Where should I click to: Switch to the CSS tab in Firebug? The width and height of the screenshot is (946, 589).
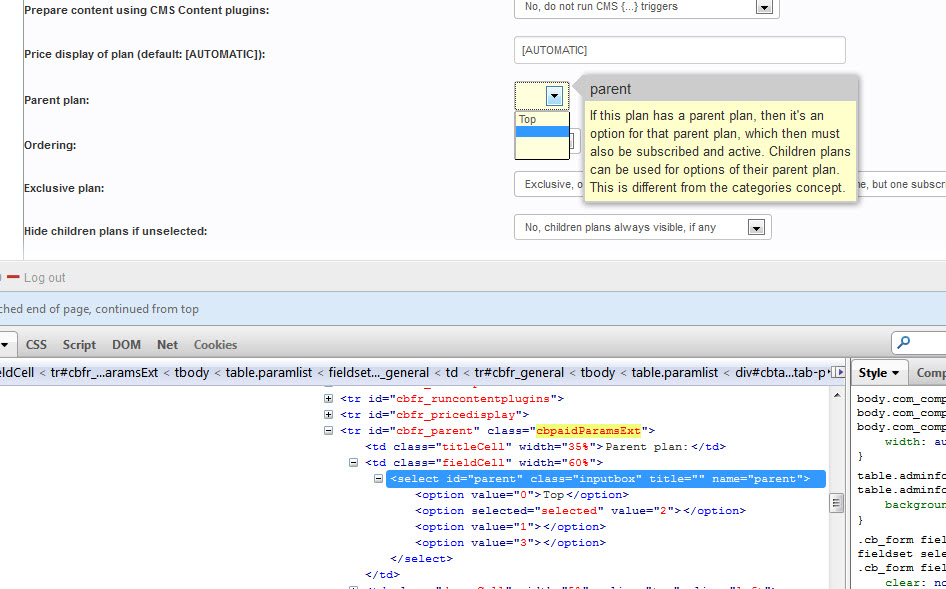(x=36, y=345)
